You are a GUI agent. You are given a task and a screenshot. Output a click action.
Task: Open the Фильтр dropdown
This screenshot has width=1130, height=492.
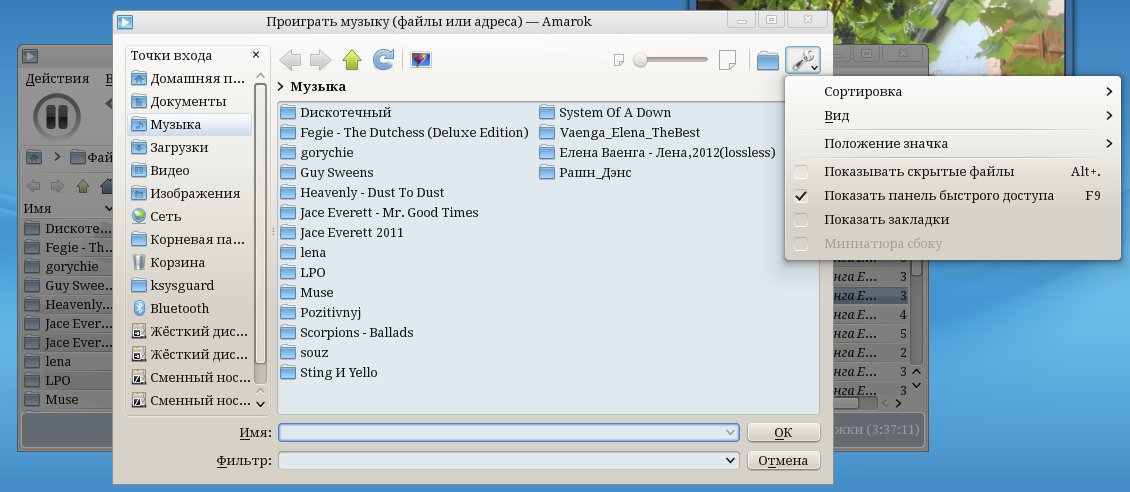coord(731,460)
